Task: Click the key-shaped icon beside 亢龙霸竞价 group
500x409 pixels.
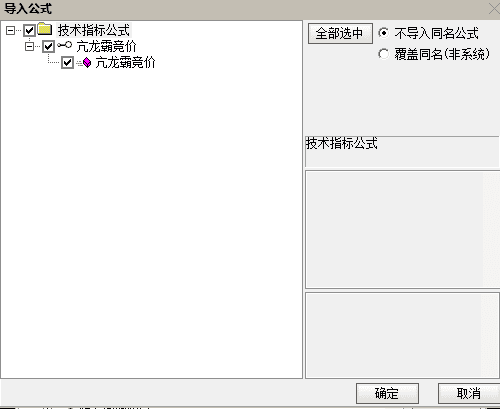Action: coord(64,45)
